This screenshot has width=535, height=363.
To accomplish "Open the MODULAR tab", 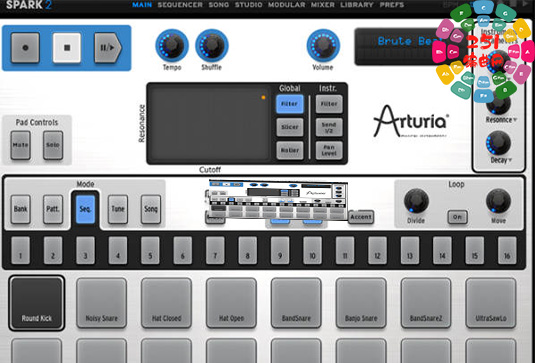I will (x=287, y=5).
